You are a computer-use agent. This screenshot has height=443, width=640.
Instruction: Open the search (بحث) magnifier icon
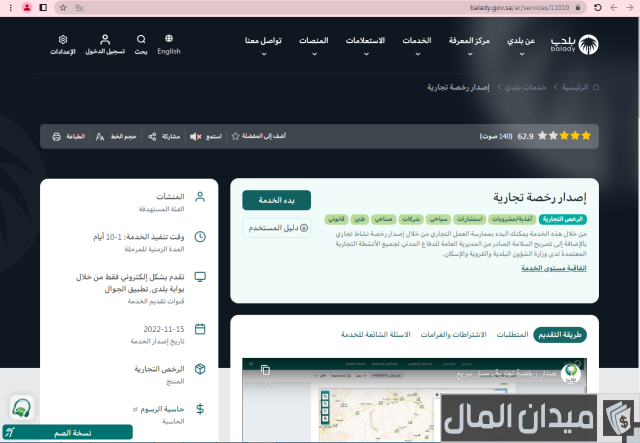pyautogui.click(x=141, y=44)
